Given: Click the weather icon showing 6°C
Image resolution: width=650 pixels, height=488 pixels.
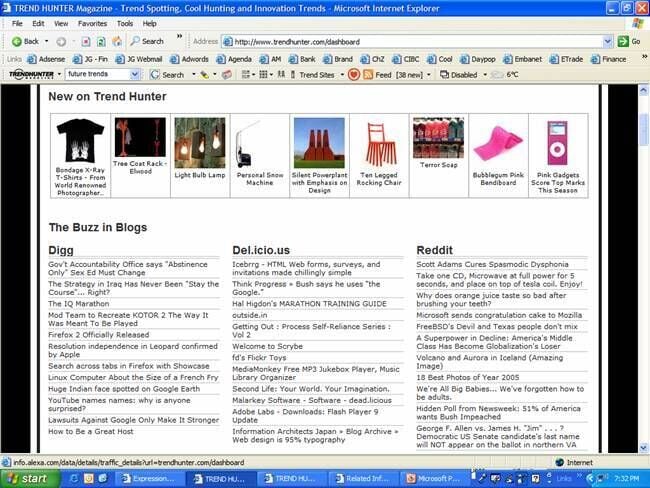Looking at the screenshot, I should click(496, 74).
